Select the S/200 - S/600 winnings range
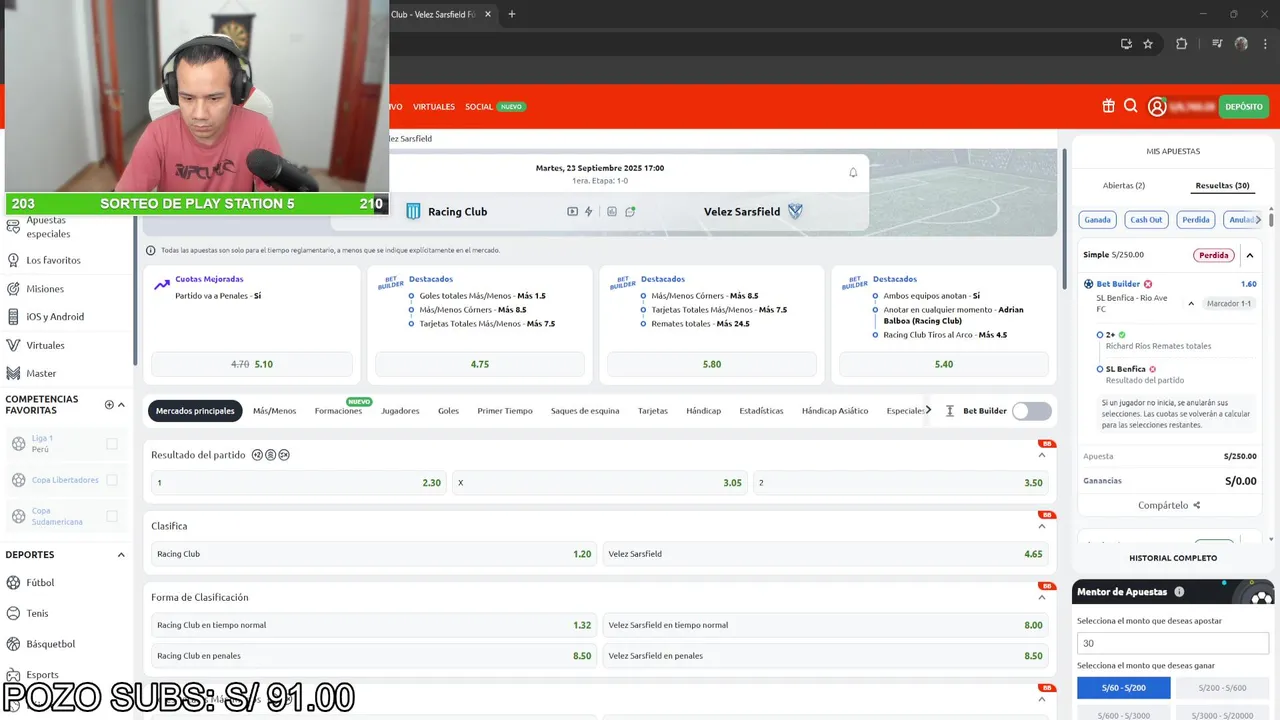Screen dimensions: 1280x720 (1222, 688)
